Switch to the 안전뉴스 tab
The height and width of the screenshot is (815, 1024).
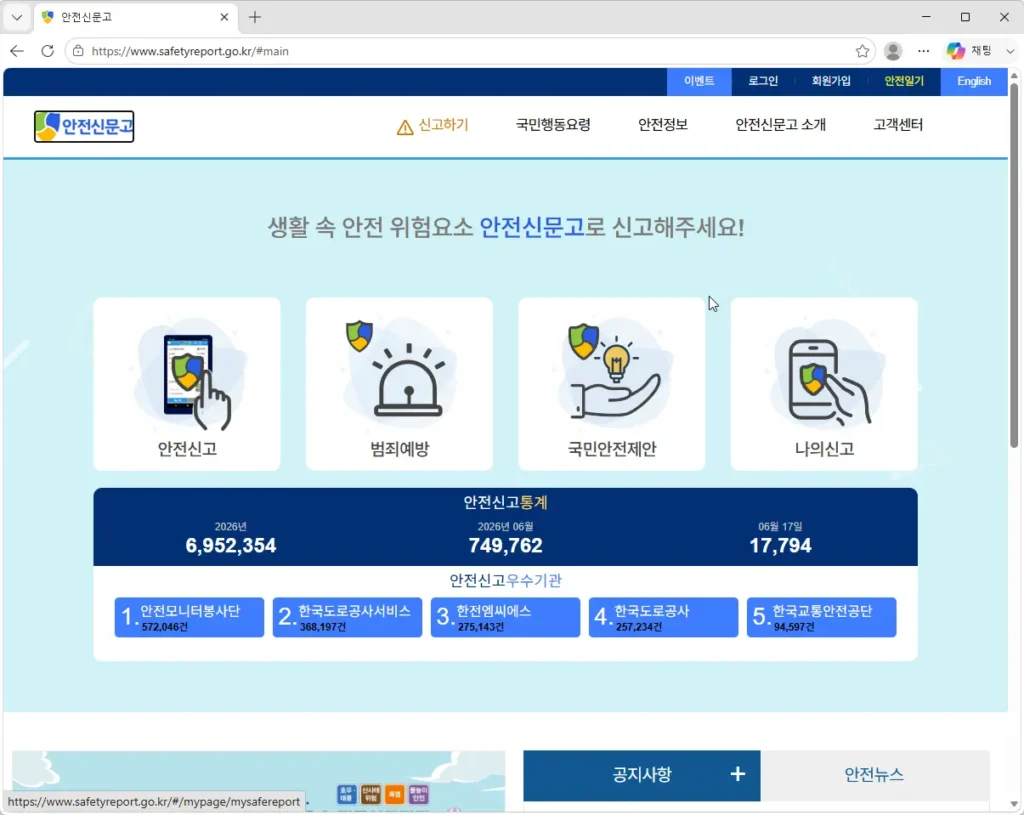click(x=874, y=775)
